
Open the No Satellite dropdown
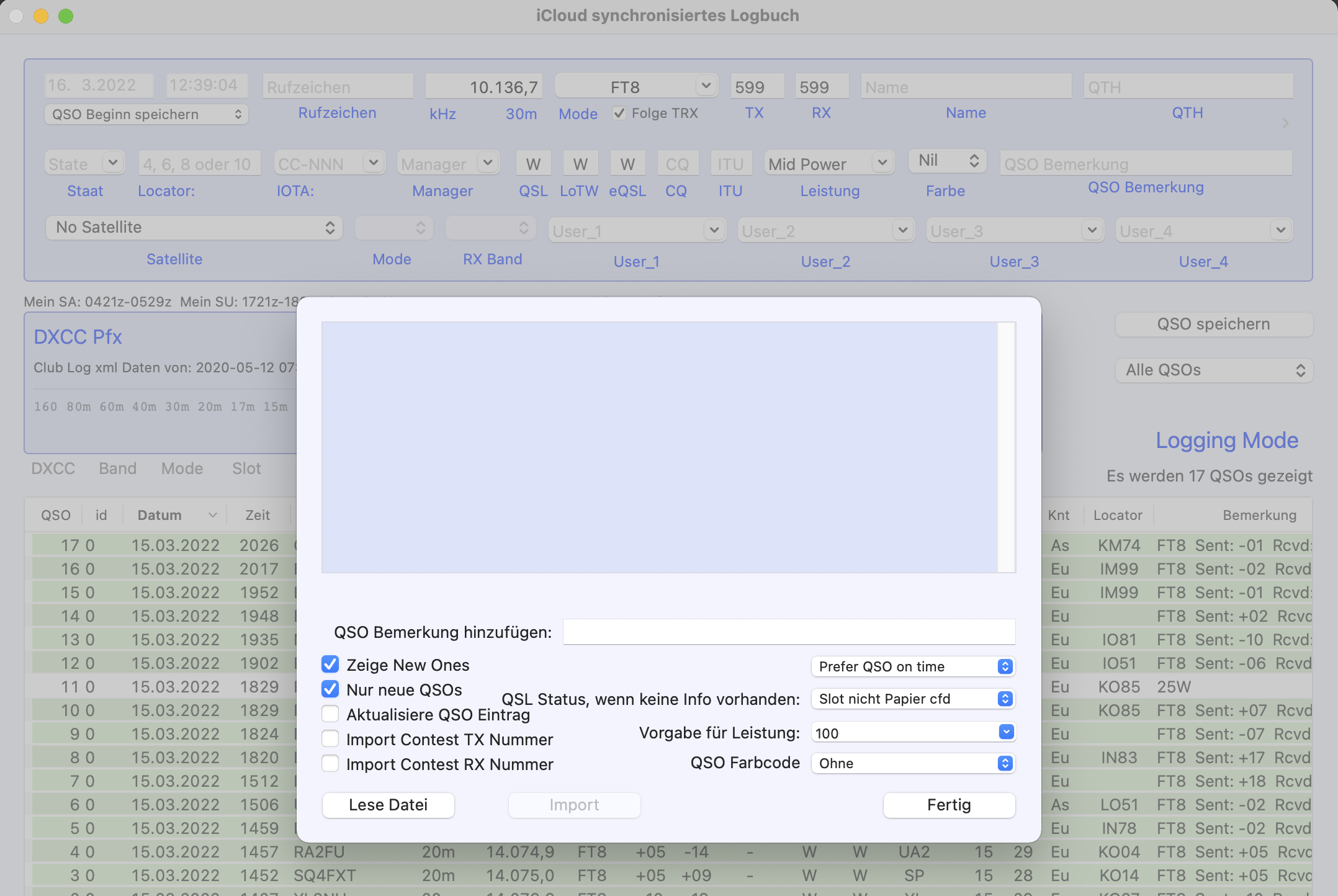pyautogui.click(x=194, y=228)
